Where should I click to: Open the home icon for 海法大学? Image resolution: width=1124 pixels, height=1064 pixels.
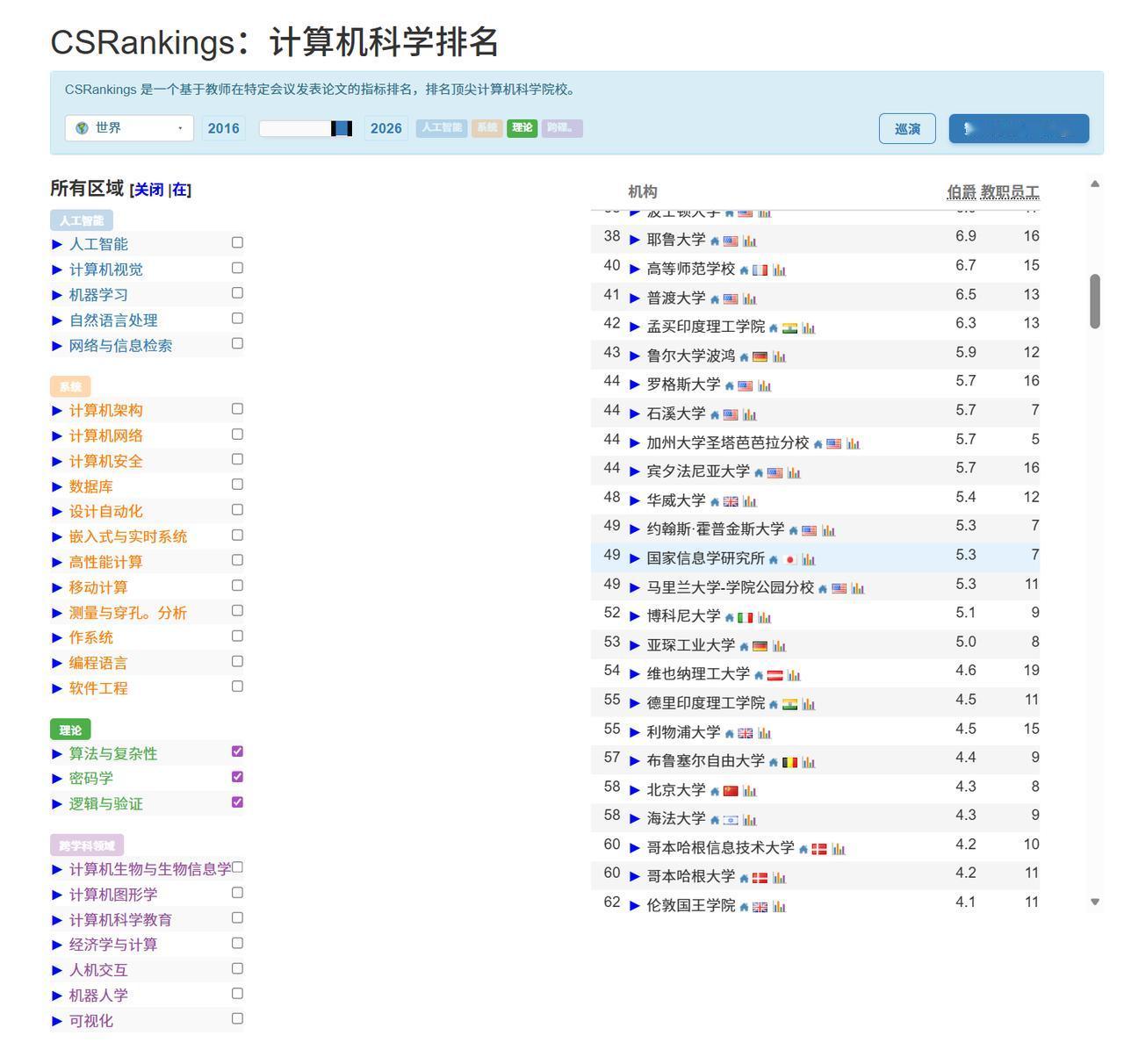pyautogui.click(x=715, y=820)
